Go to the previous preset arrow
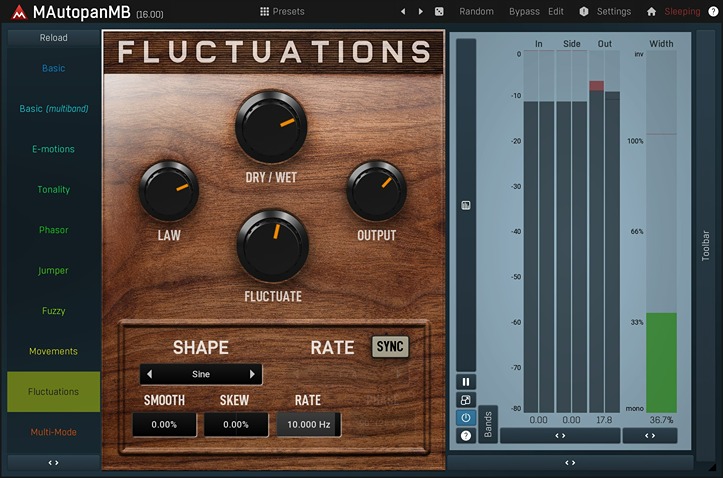 coord(403,12)
